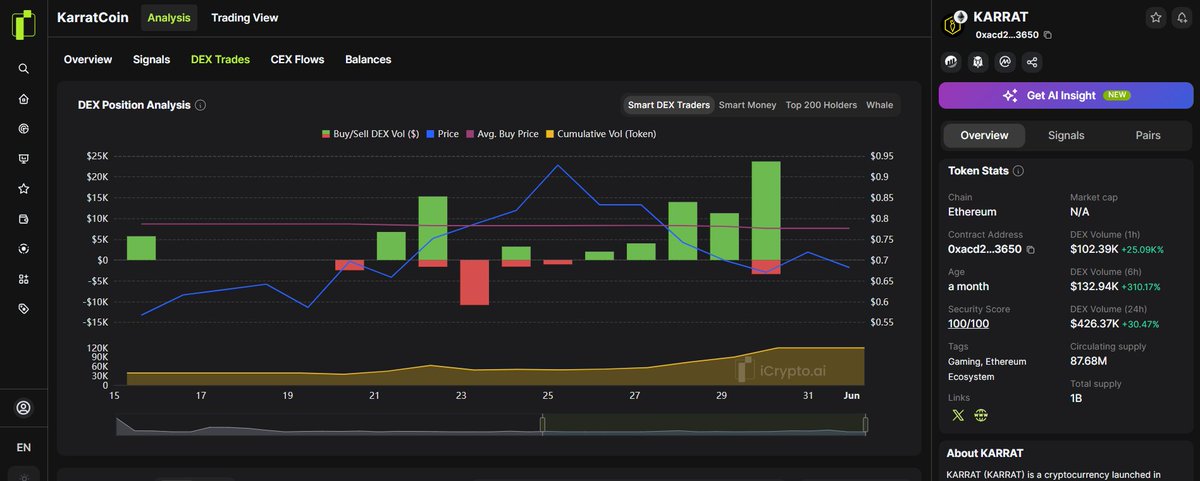Copy the 0xacd2...3650 address under KARRAT title
1200x481 pixels.
(1048, 35)
